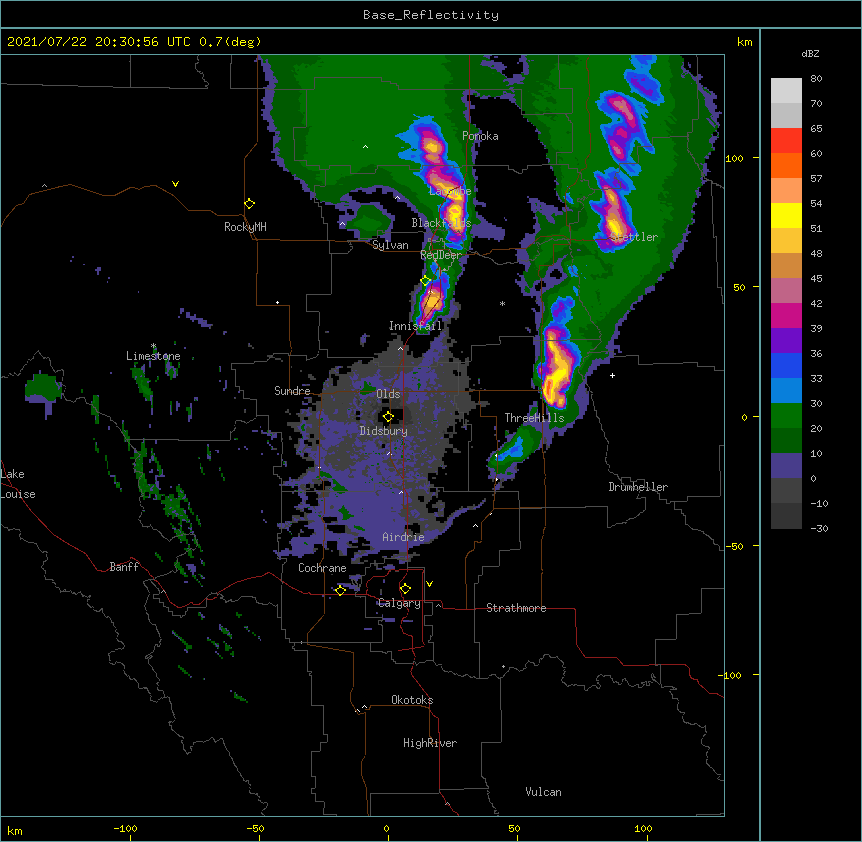Viewport: 862px width, 842px height.
Task: Click the dBZ legend heading
Action: pos(810,54)
